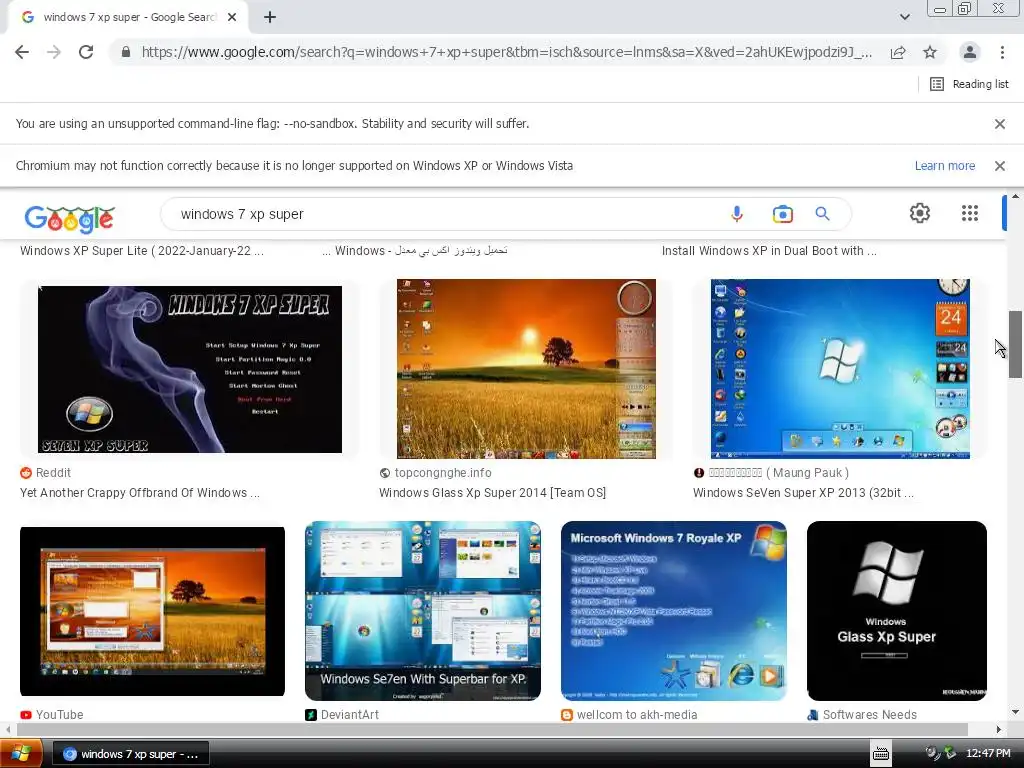Open Microsoft Windows 7 Royale XP thumbnail

click(x=673, y=611)
